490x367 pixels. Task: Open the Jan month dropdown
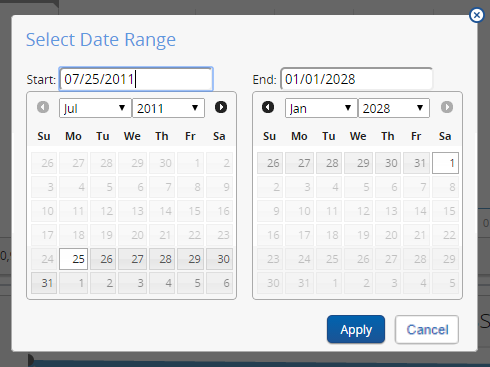pyautogui.click(x=321, y=108)
